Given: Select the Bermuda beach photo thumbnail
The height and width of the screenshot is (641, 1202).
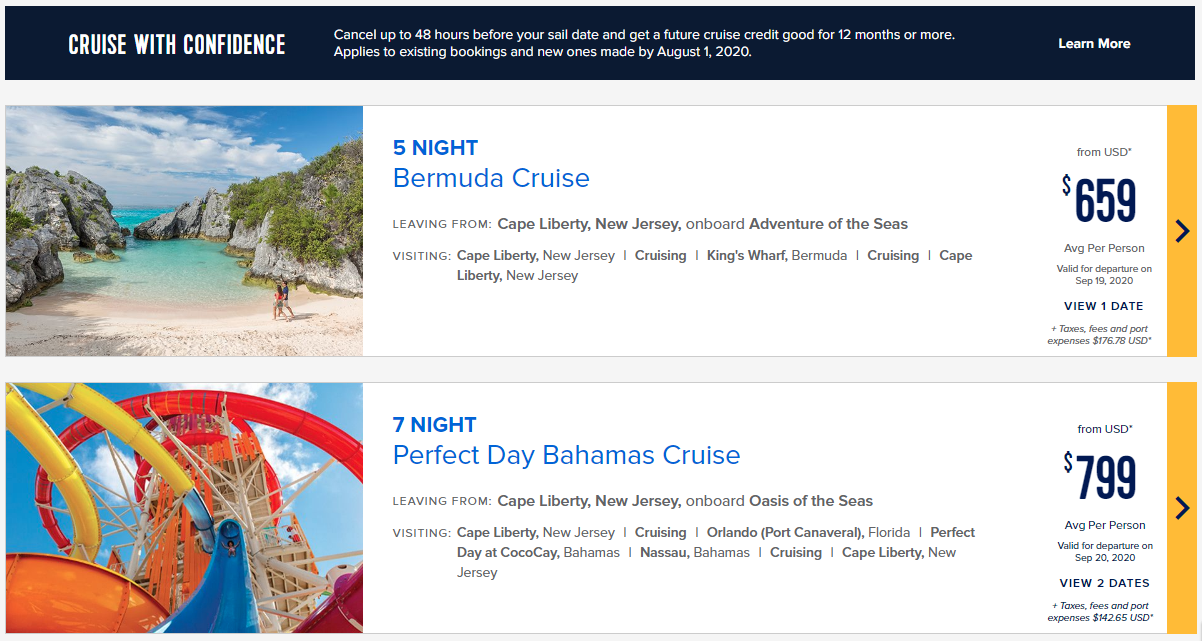Looking at the screenshot, I should tap(184, 231).
